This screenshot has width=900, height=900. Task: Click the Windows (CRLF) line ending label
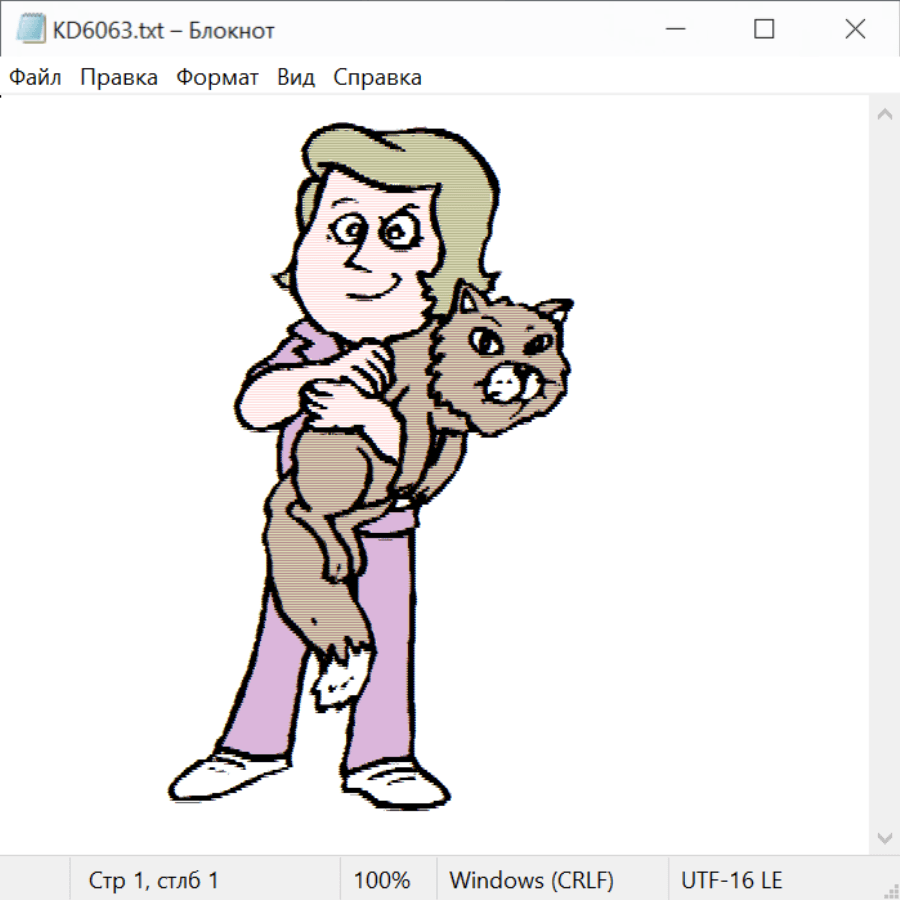point(531,880)
